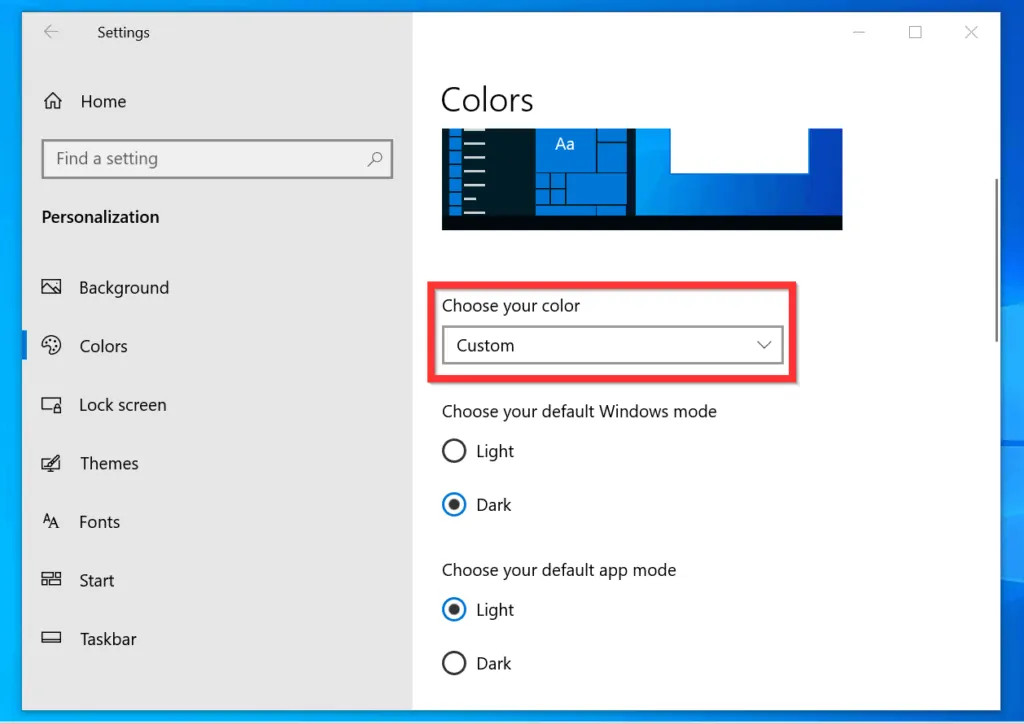
Task: Go back using the back arrow
Action: point(51,32)
